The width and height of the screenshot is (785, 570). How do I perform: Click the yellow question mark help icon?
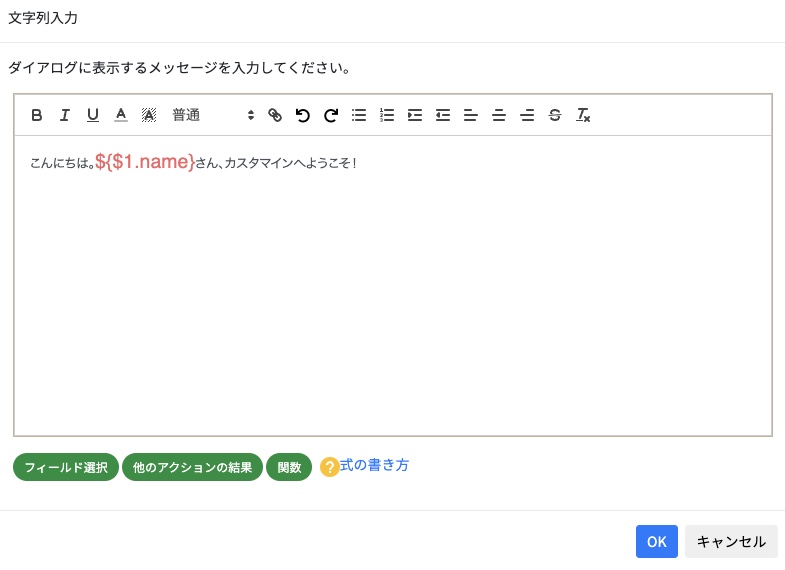[329, 467]
